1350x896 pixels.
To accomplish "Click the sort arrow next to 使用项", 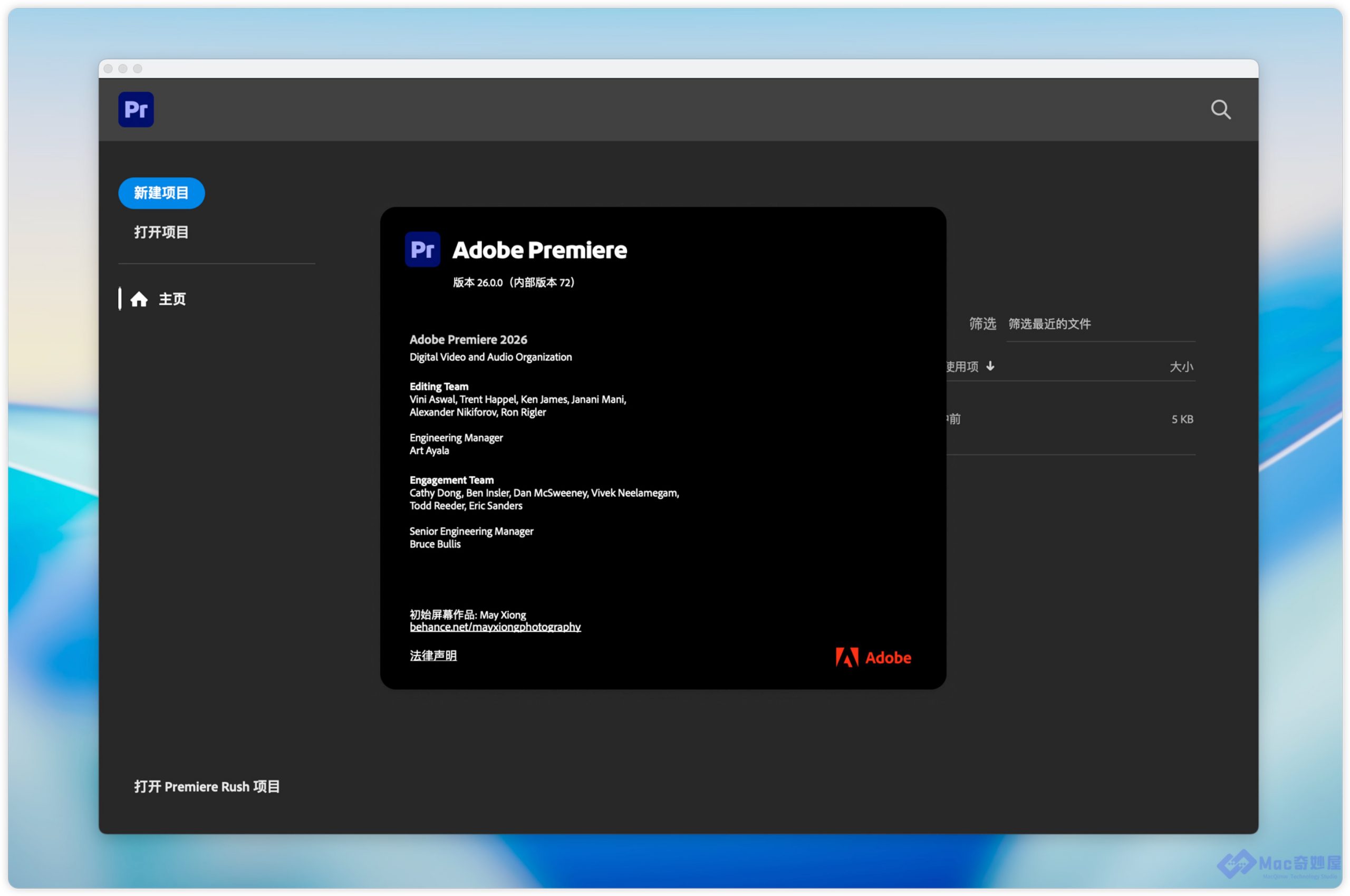I will tap(990, 367).
